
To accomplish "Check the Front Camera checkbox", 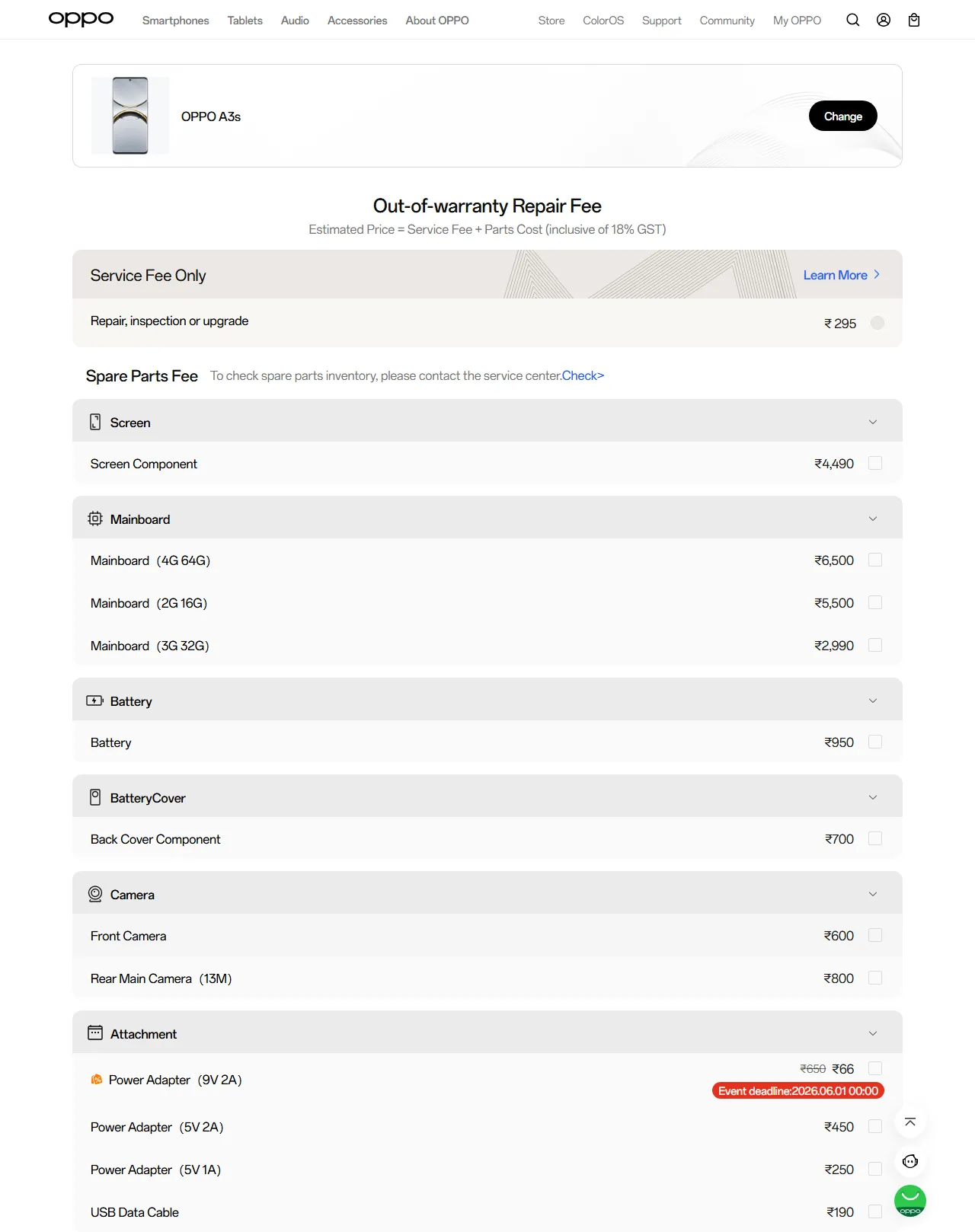I will [x=875, y=935].
